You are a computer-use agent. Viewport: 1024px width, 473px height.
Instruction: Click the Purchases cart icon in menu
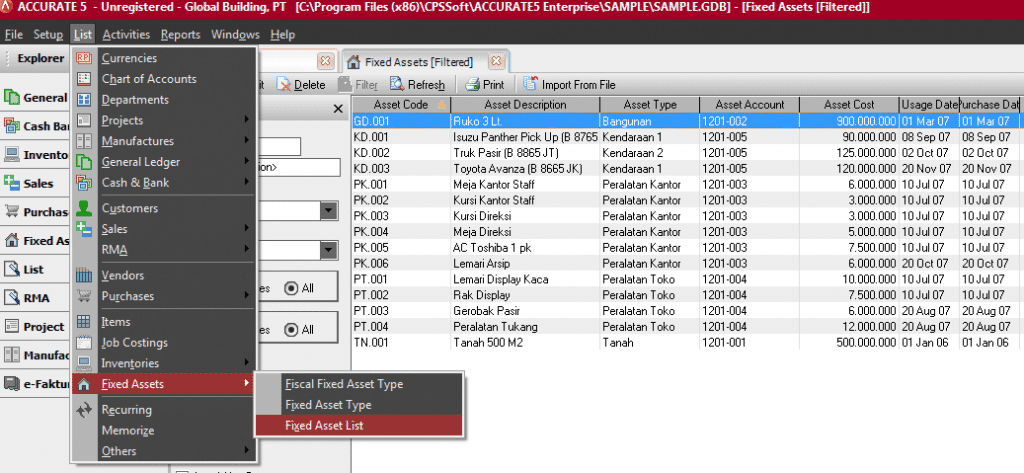[x=84, y=297]
